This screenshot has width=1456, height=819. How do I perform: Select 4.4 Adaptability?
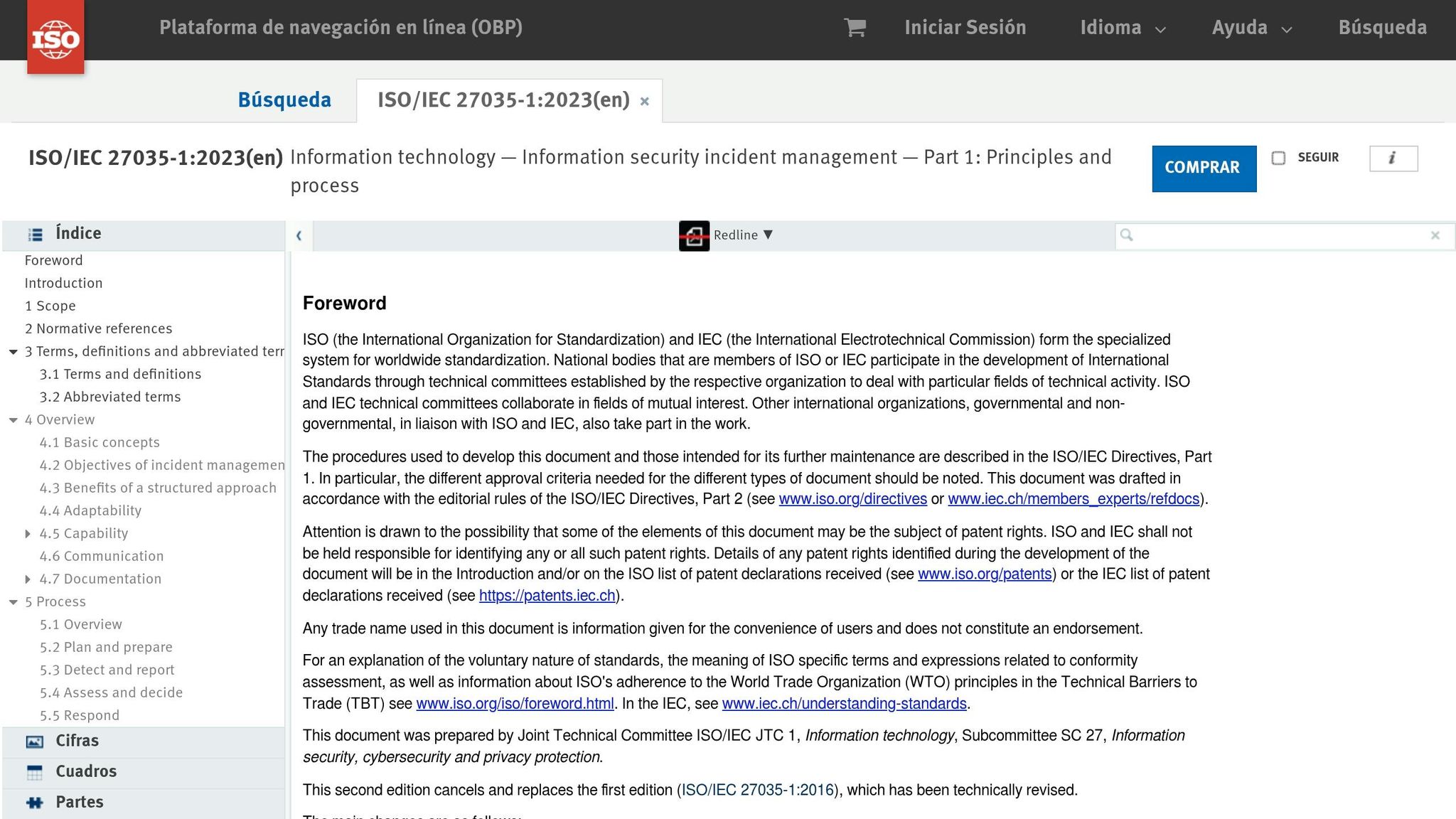[90, 511]
